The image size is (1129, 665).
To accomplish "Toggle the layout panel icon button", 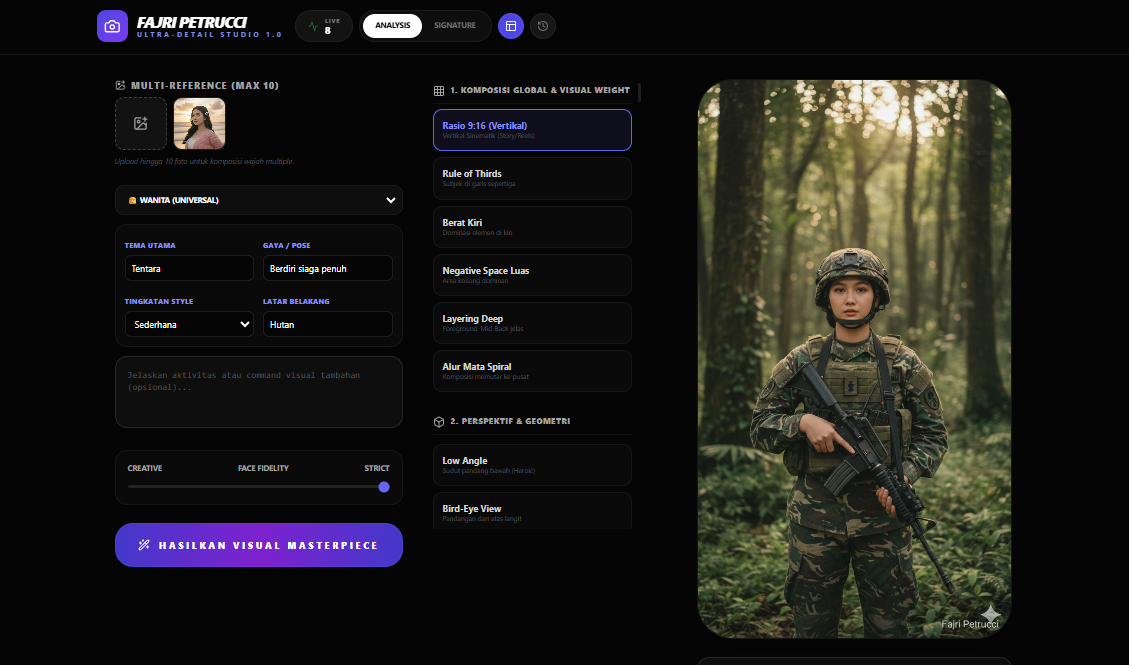I will pyautogui.click(x=511, y=26).
